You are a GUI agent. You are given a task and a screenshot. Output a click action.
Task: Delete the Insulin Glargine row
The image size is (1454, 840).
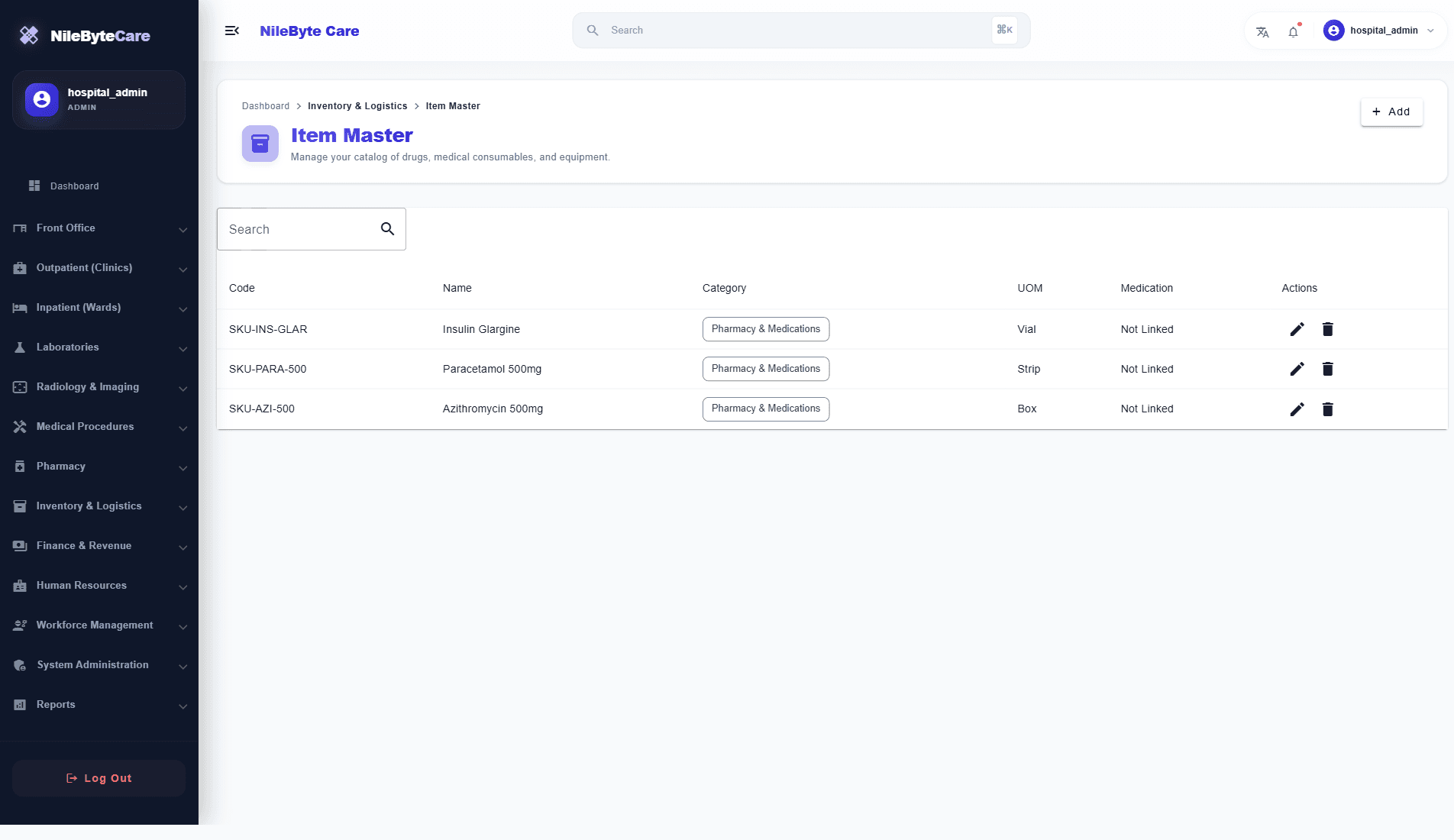tap(1327, 329)
